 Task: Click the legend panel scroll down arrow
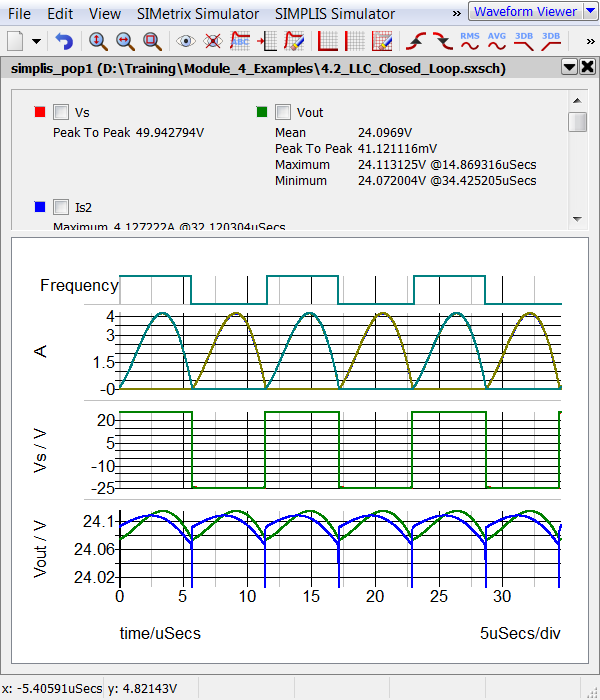(x=577, y=218)
